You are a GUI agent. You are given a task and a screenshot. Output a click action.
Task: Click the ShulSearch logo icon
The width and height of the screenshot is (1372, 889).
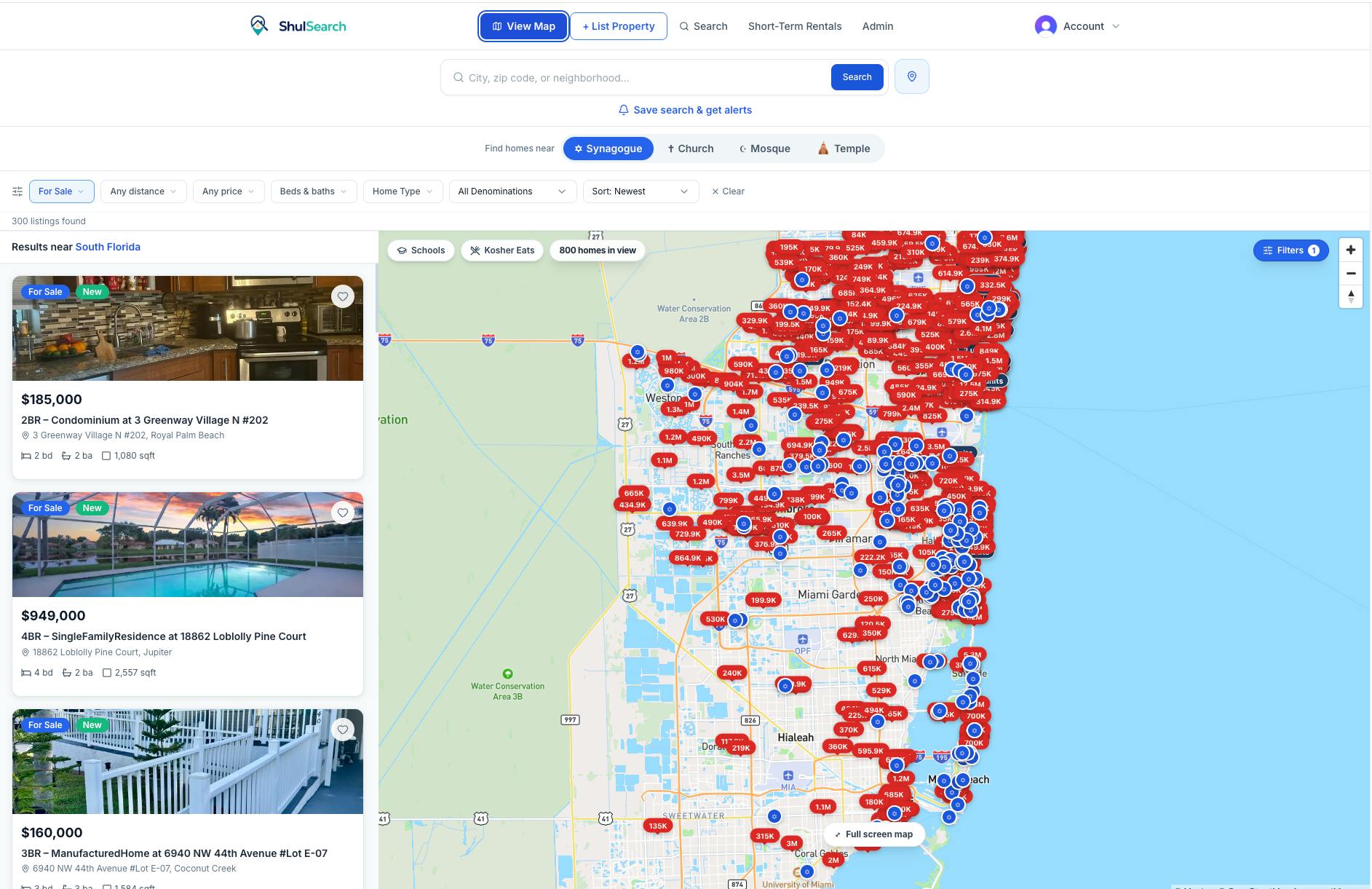coord(259,25)
